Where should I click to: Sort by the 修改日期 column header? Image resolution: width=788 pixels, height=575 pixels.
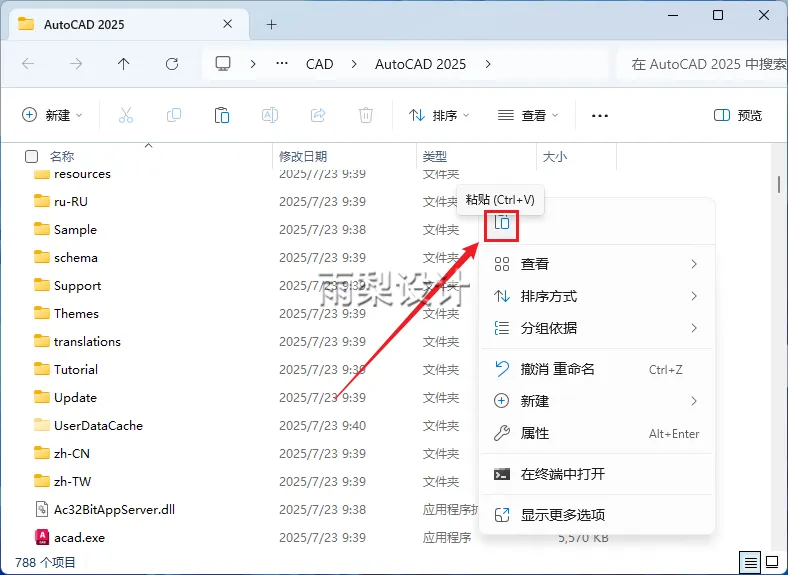point(303,156)
